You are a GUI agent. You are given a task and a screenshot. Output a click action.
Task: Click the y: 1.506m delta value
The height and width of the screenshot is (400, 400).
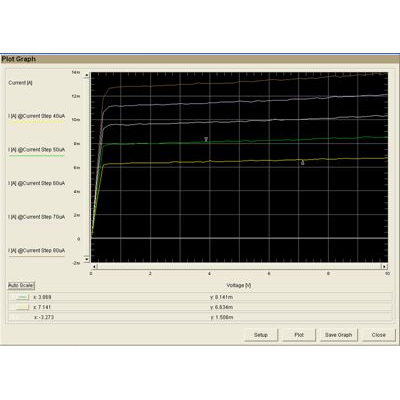pyautogui.click(x=222, y=318)
